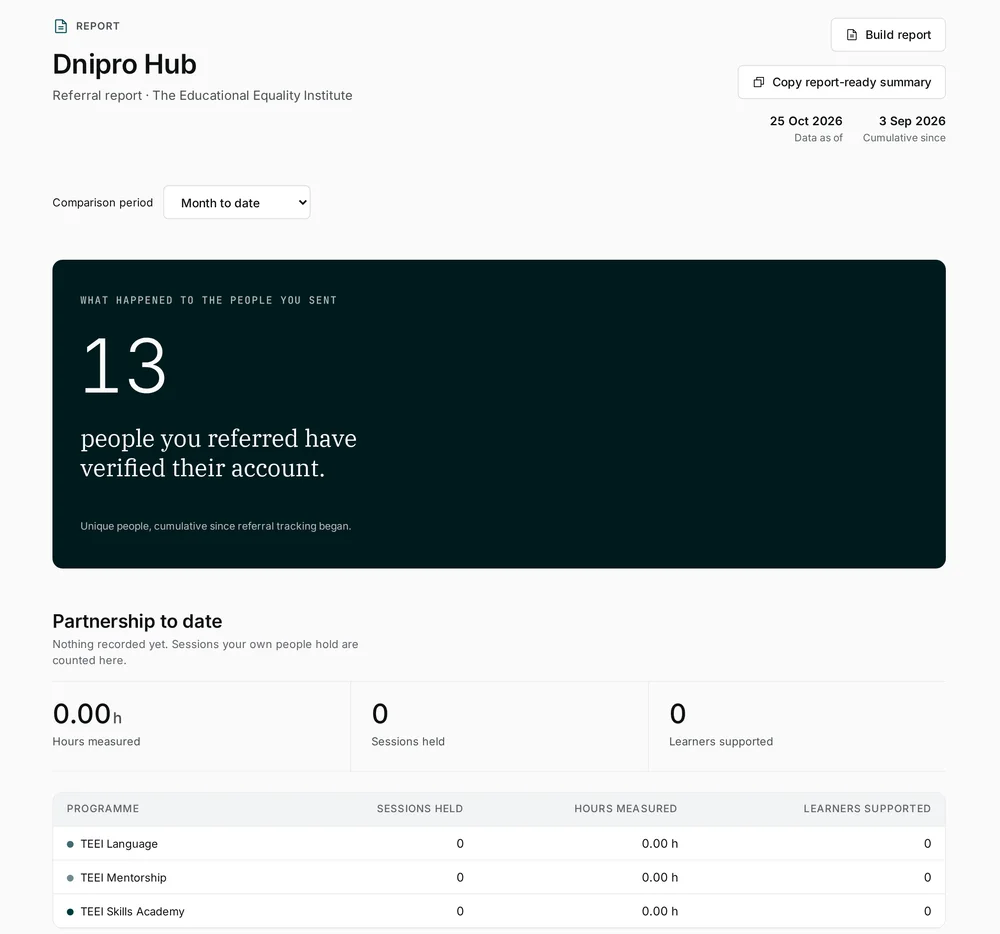Click TEEI Mentorship hours measured cell

point(659,878)
